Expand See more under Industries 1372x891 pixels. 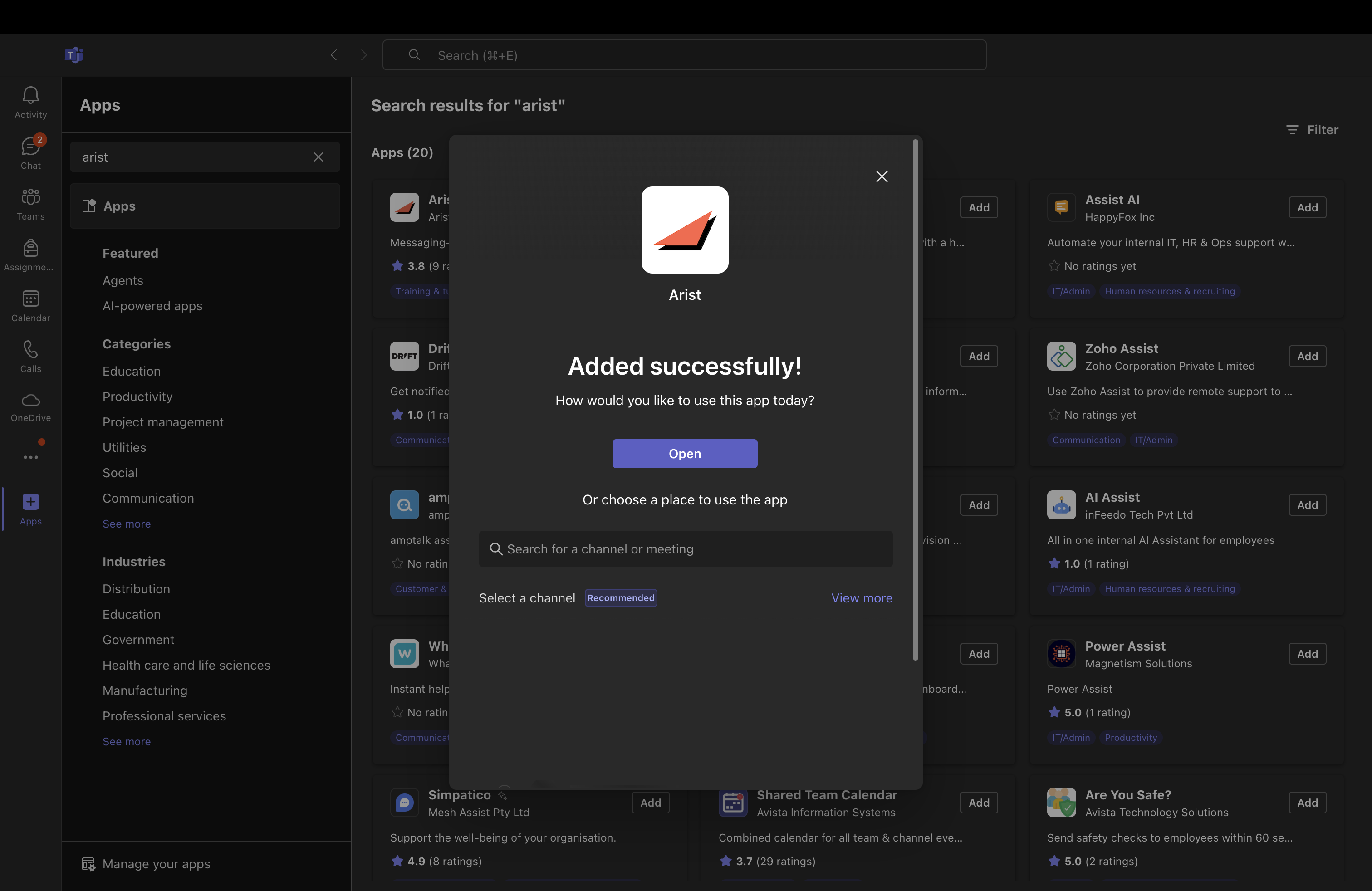(x=126, y=742)
